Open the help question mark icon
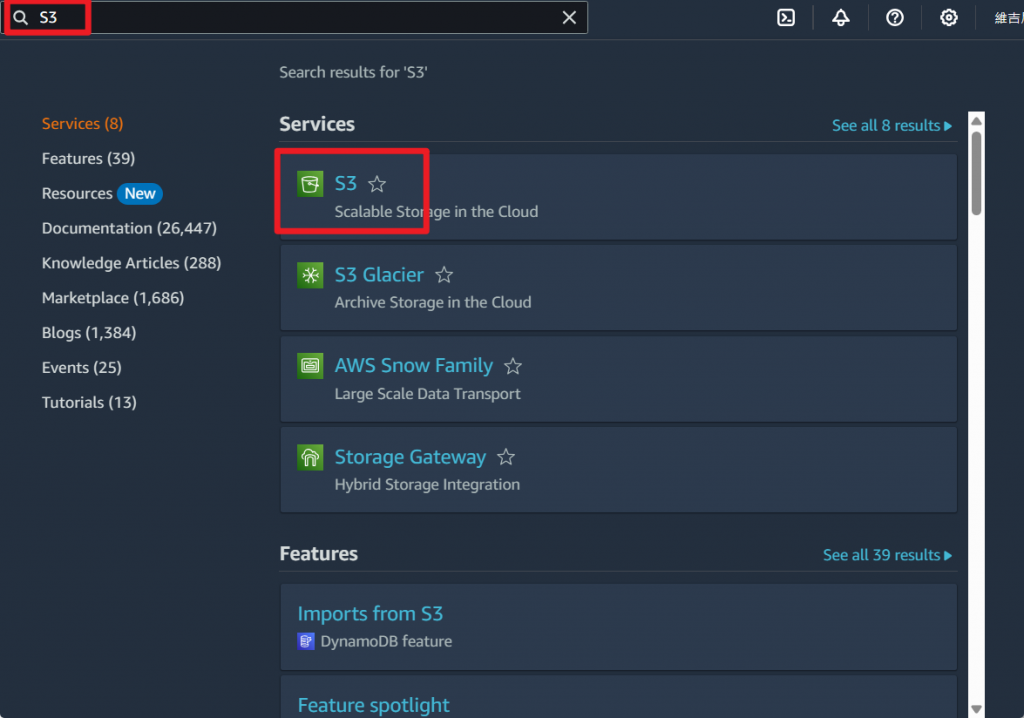1024x718 pixels. [895, 18]
